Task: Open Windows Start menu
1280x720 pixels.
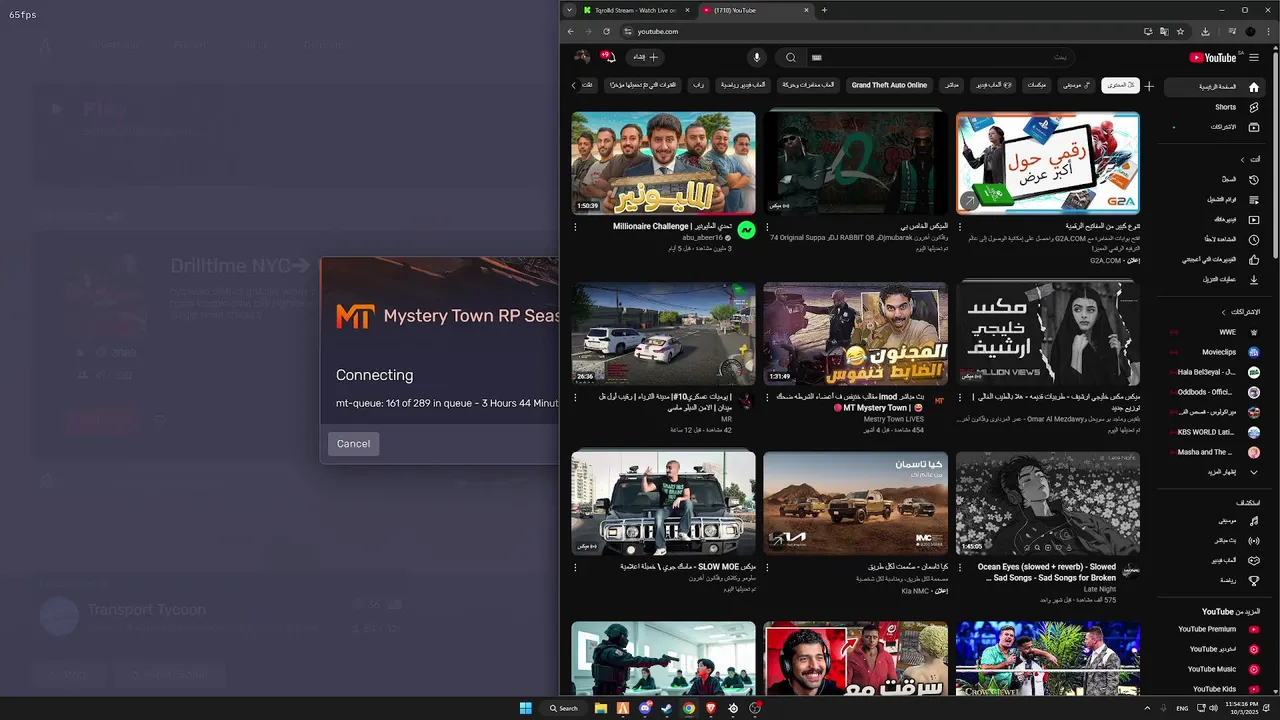Action: click(526, 708)
